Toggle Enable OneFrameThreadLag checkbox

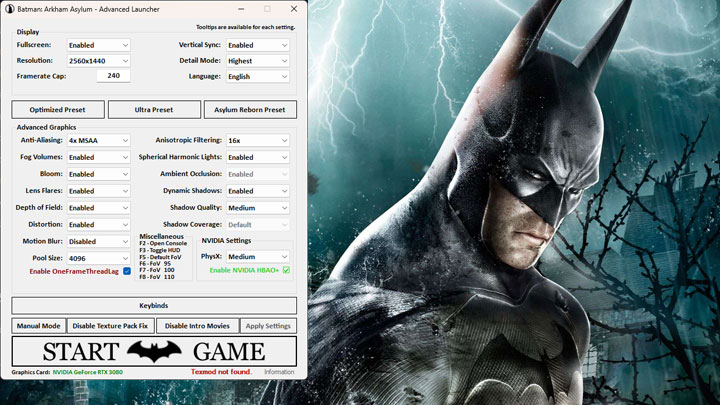[x=127, y=271]
